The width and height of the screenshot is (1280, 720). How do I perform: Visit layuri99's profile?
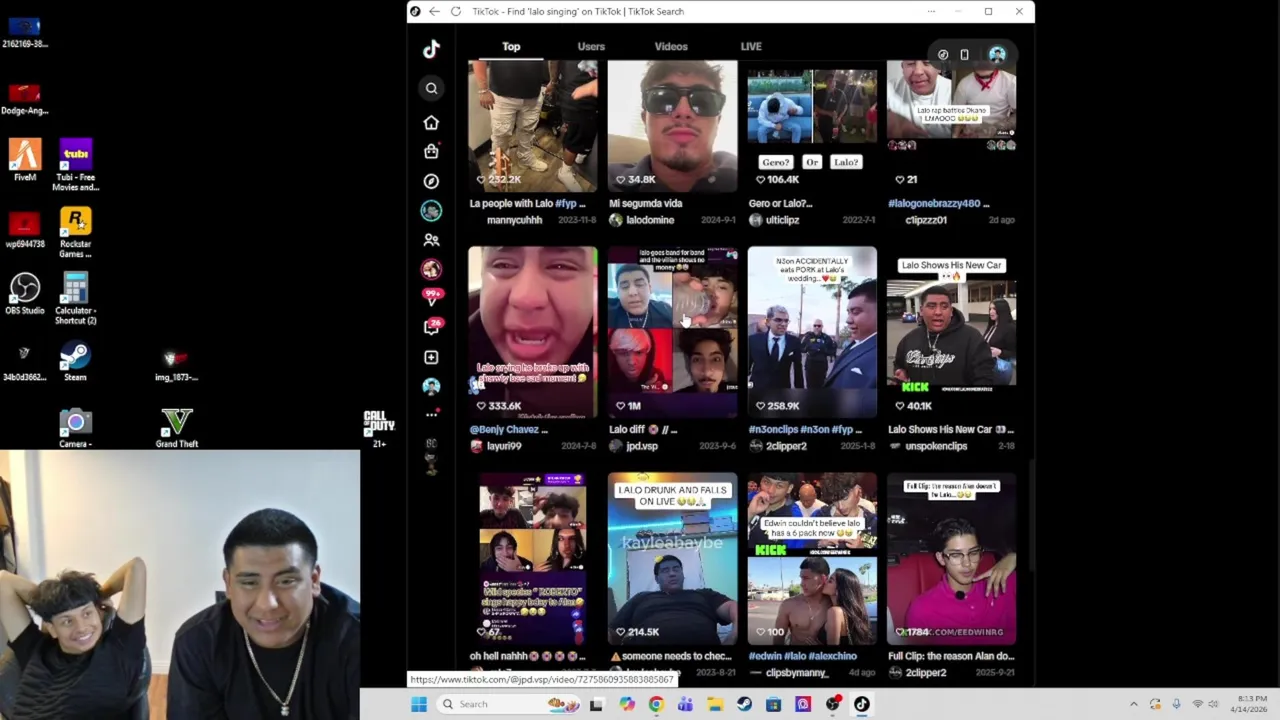coord(504,446)
